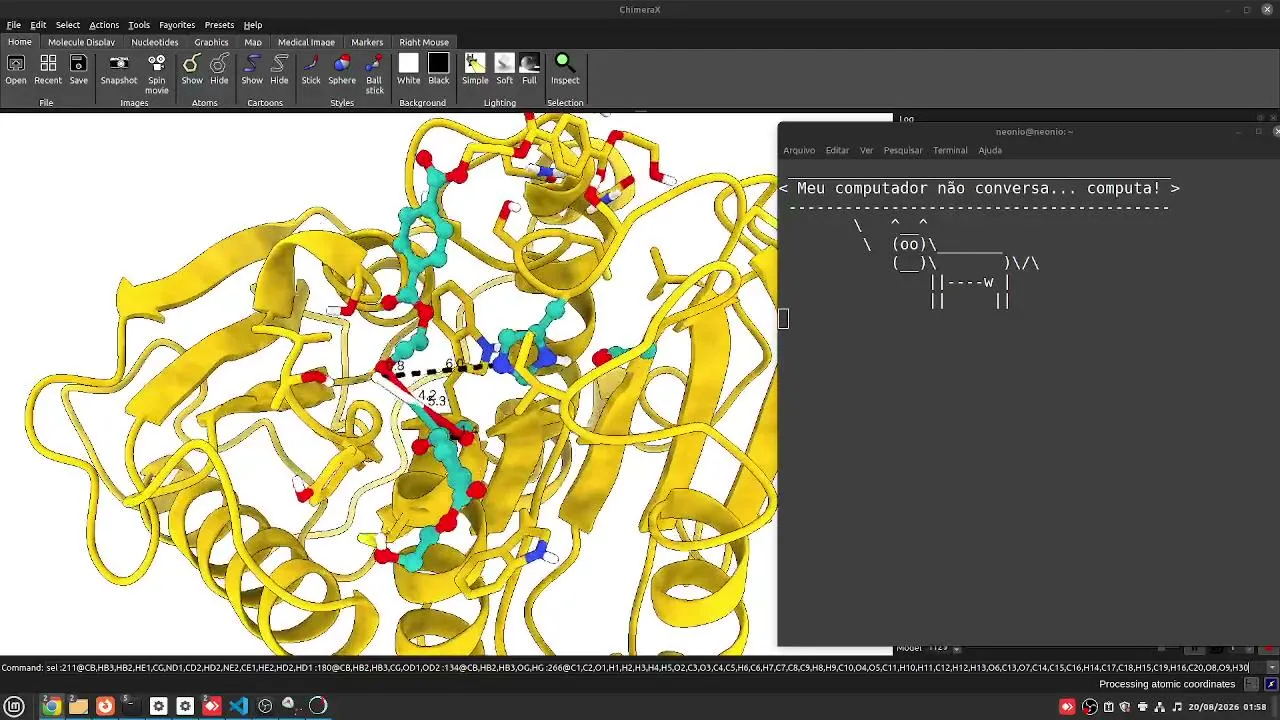This screenshot has height=720, width=1280.
Task: Switch to the Map tab
Action: pyautogui.click(x=253, y=42)
